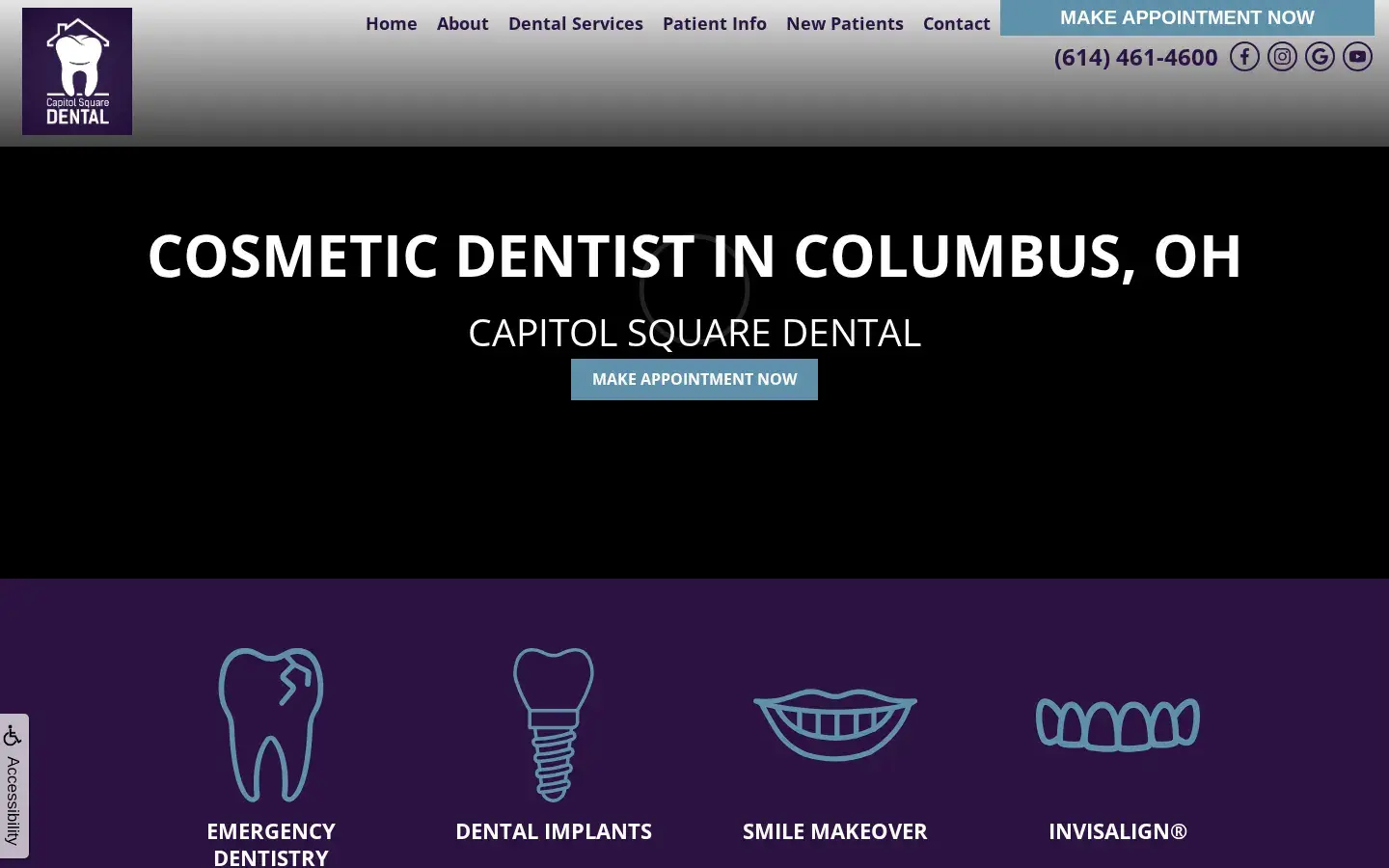Select the Invisalign aligner icon
Image resolution: width=1389 pixels, height=868 pixels.
(x=1118, y=724)
